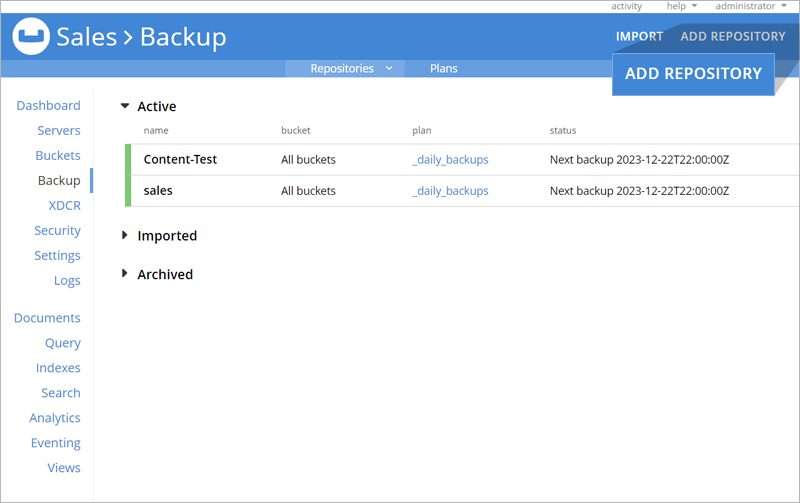The width and height of the screenshot is (800, 503).
Task: Expand the Imported repositories section
Action: [124, 235]
